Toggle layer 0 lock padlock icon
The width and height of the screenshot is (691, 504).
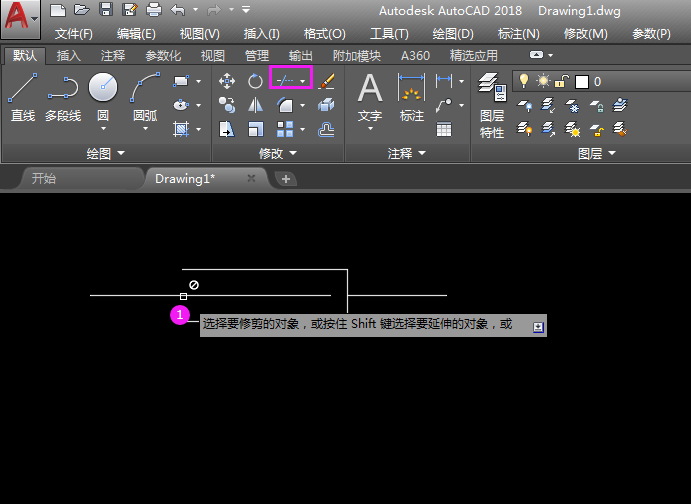(561, 81)
